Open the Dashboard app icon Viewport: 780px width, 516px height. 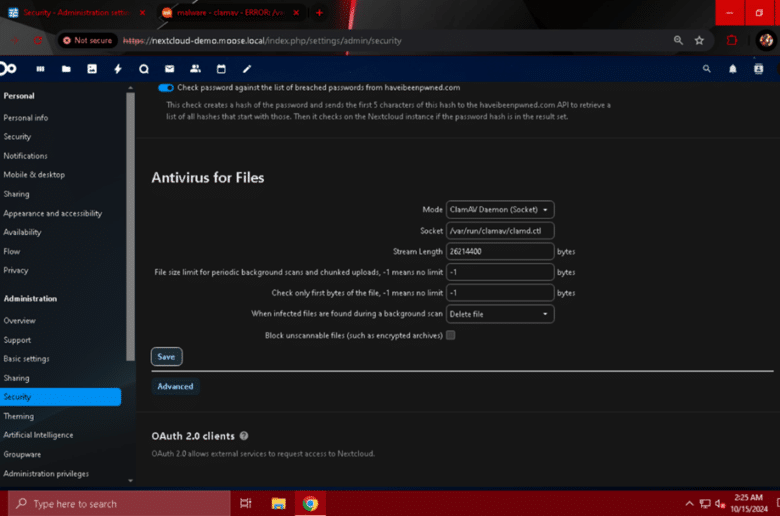40,69
